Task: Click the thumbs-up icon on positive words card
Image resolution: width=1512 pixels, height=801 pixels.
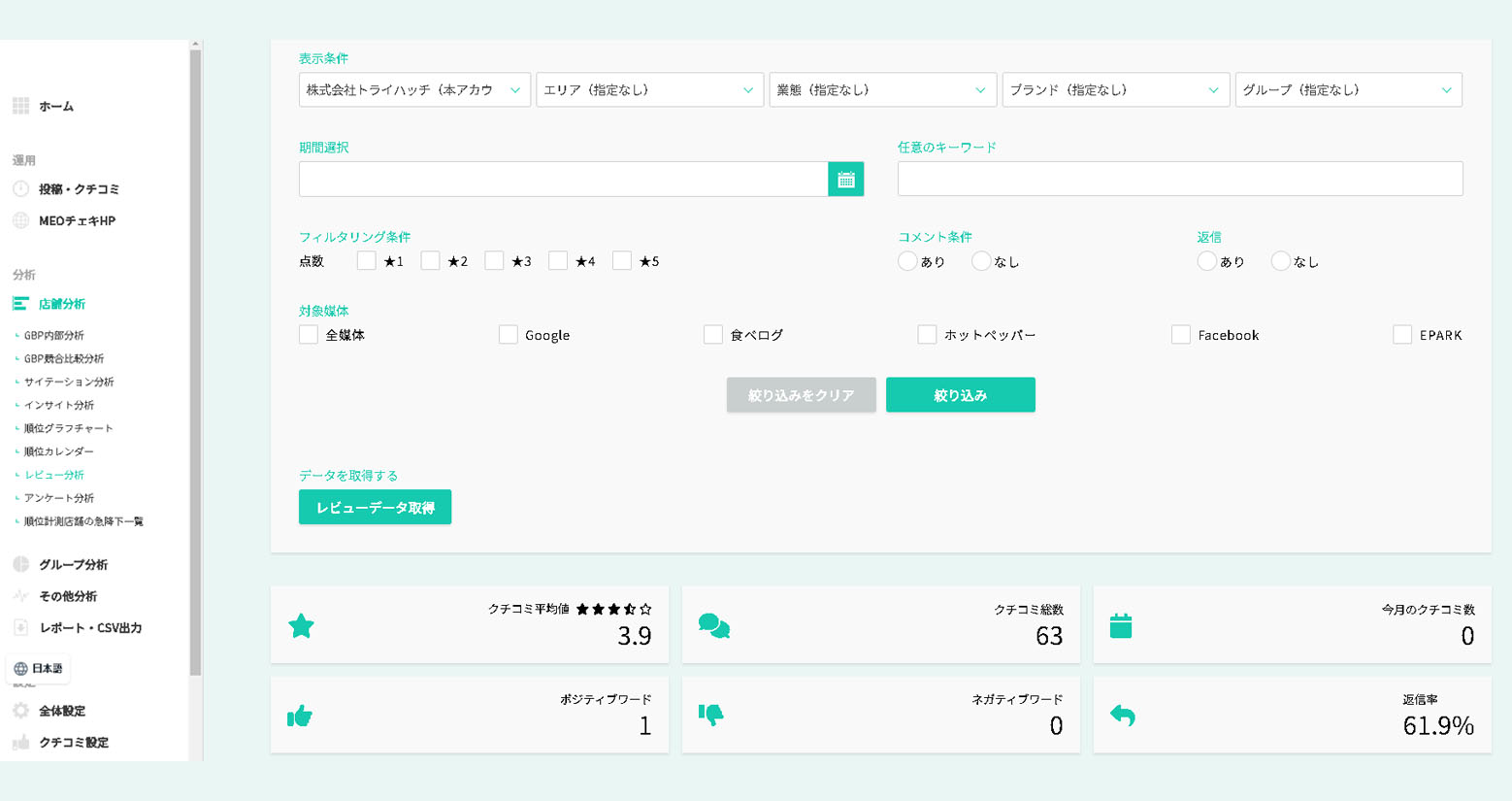Action: (x=300, y=717)
